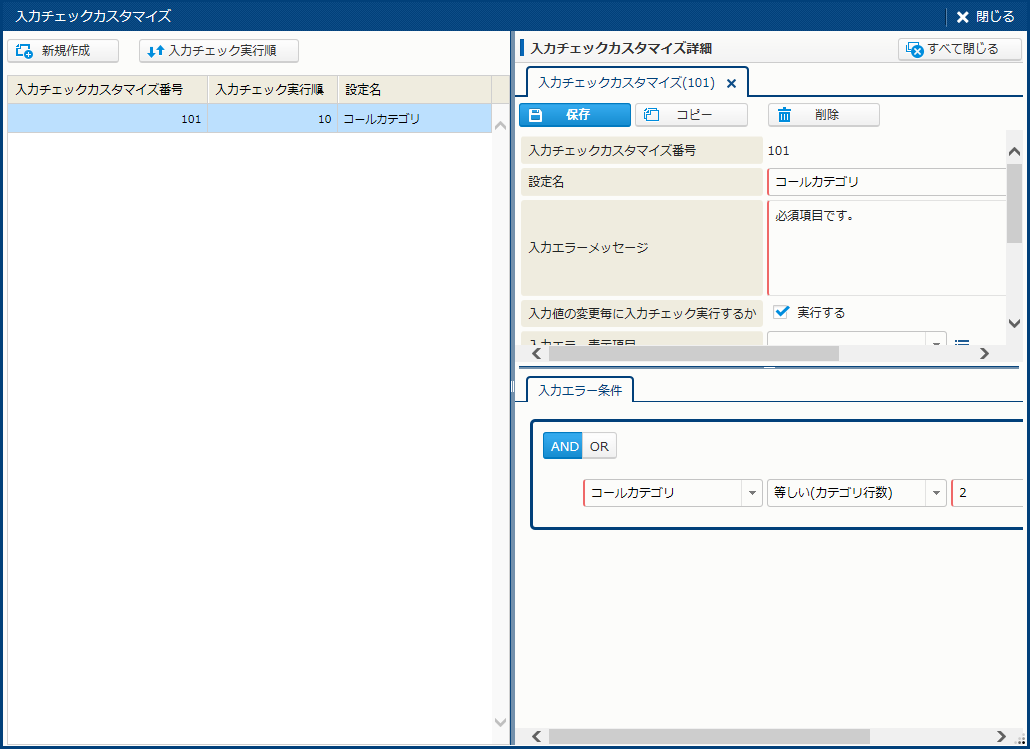Toggle the 実行する checkbox
Viewport: 1030px width, 749px height.
coord(782,312)
